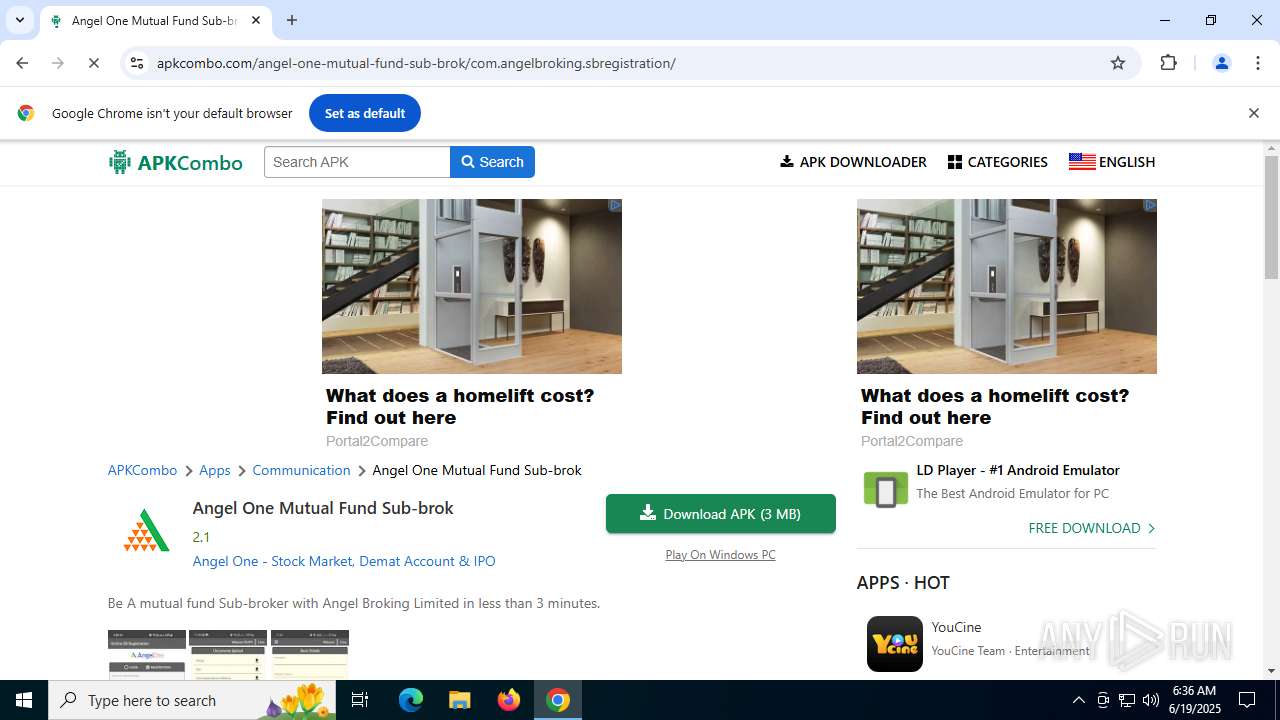View site information icon in address bar
This screenshot has height=720, width=1280.
click(137, 63)
